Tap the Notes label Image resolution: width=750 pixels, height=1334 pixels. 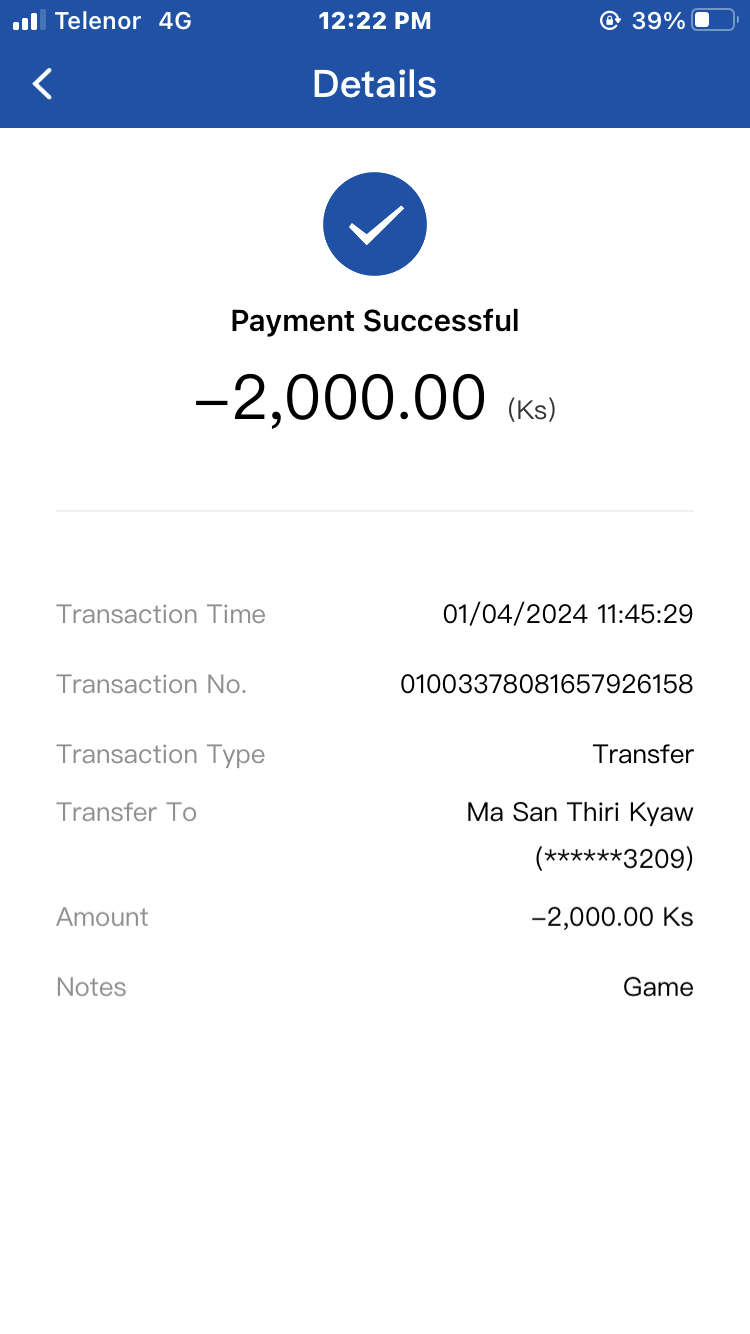pyautogui.click(x=91, y=987)
